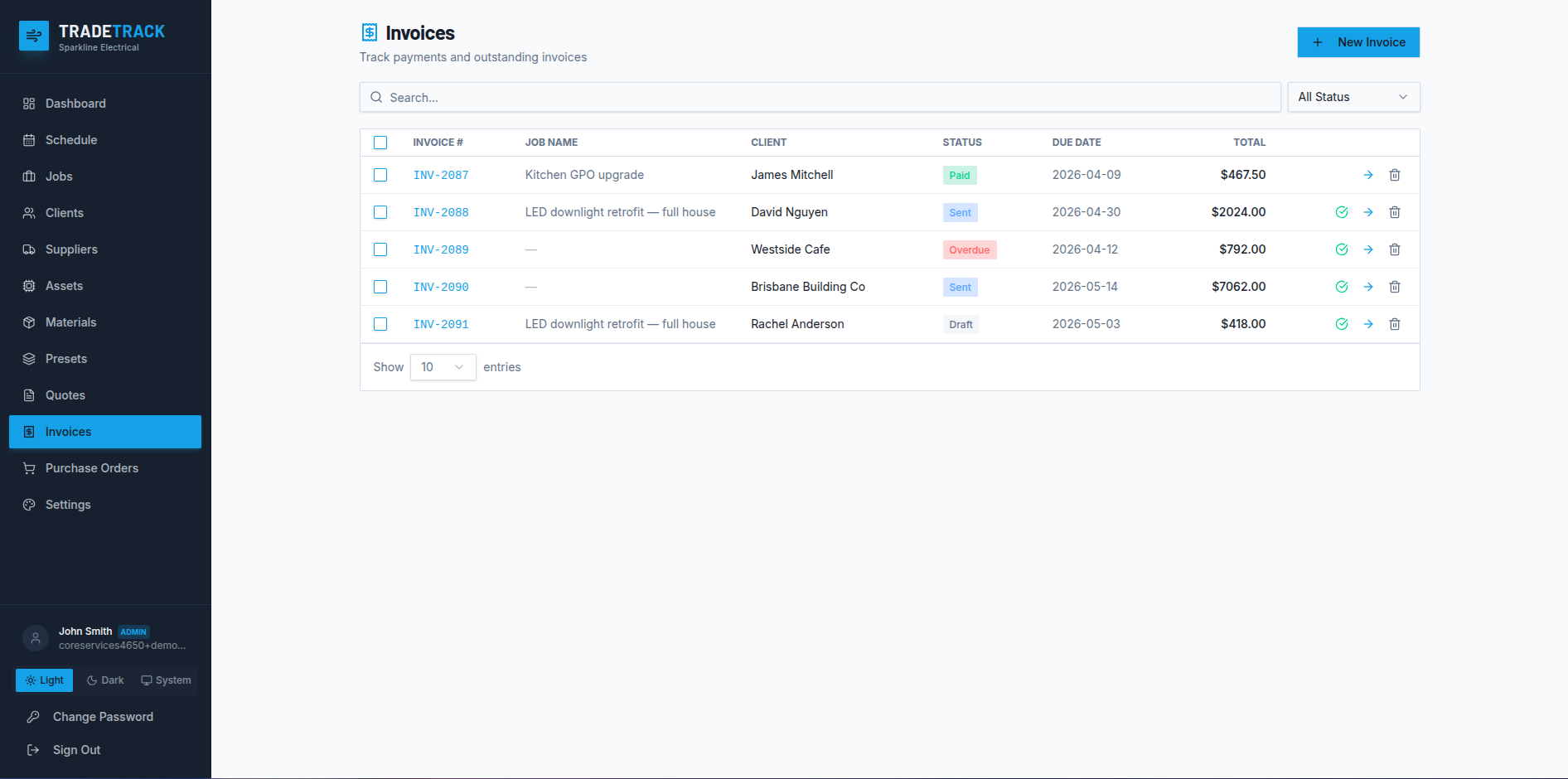Delete invoice INV-2089 with trash icon
The image size is (1568, 779).
1395,249
